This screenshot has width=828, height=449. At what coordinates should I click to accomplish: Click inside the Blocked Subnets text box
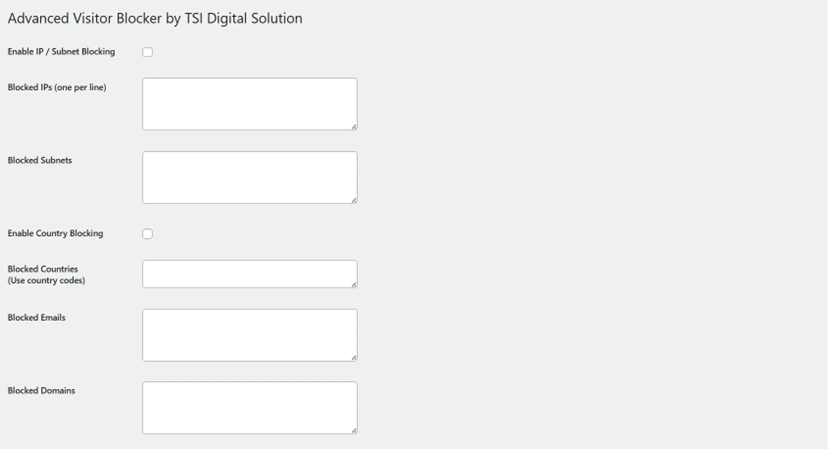[x=249, y=177]
